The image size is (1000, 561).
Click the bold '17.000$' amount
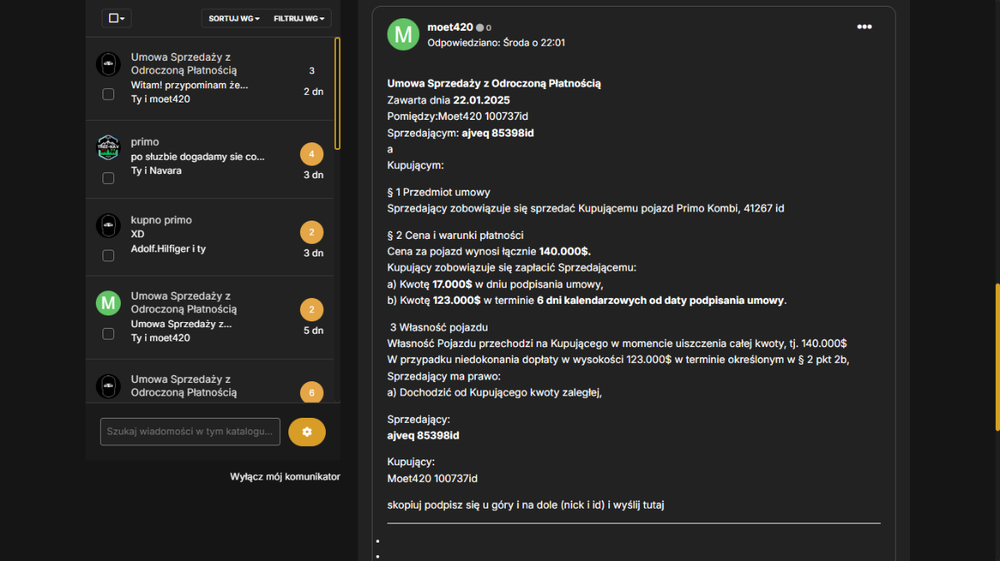click(452, 284)
